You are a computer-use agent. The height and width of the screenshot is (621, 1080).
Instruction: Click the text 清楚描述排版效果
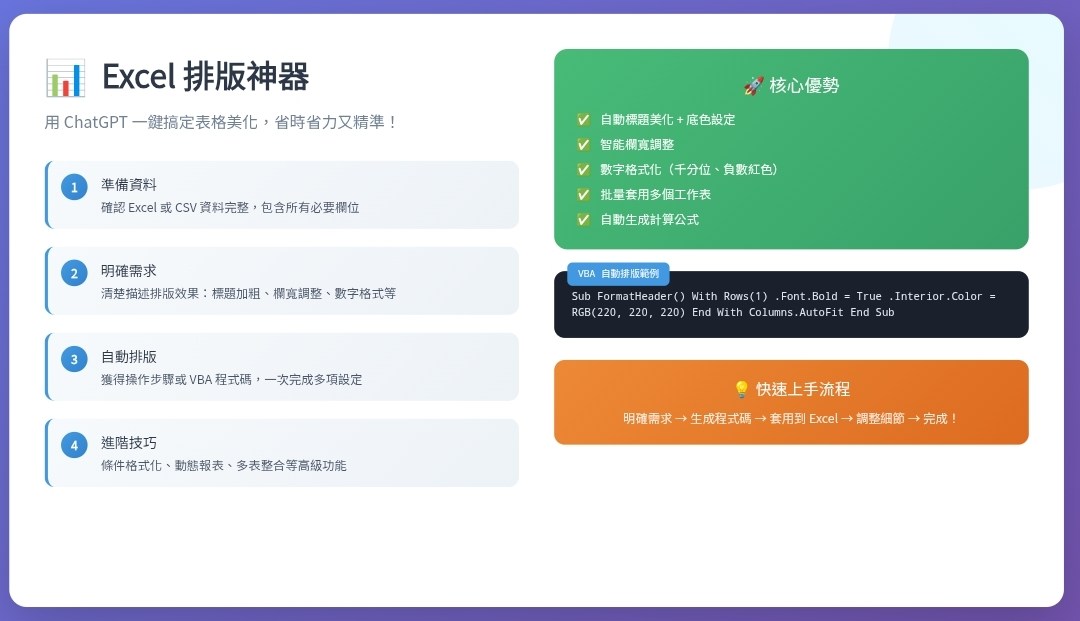pyautogui.click(x=249, y=293)
